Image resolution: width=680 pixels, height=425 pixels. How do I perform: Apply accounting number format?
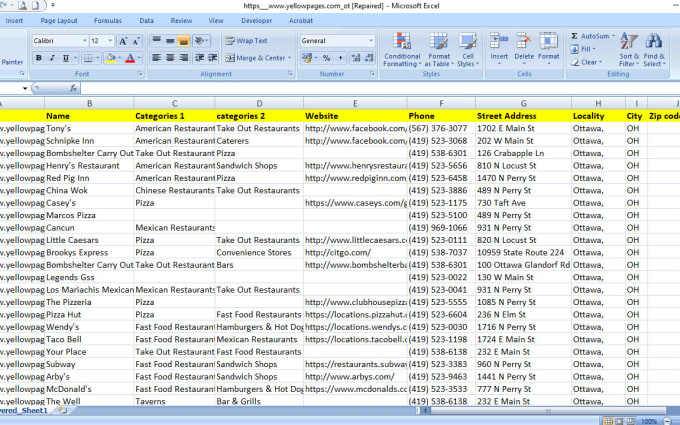click(x=307, y=58)
